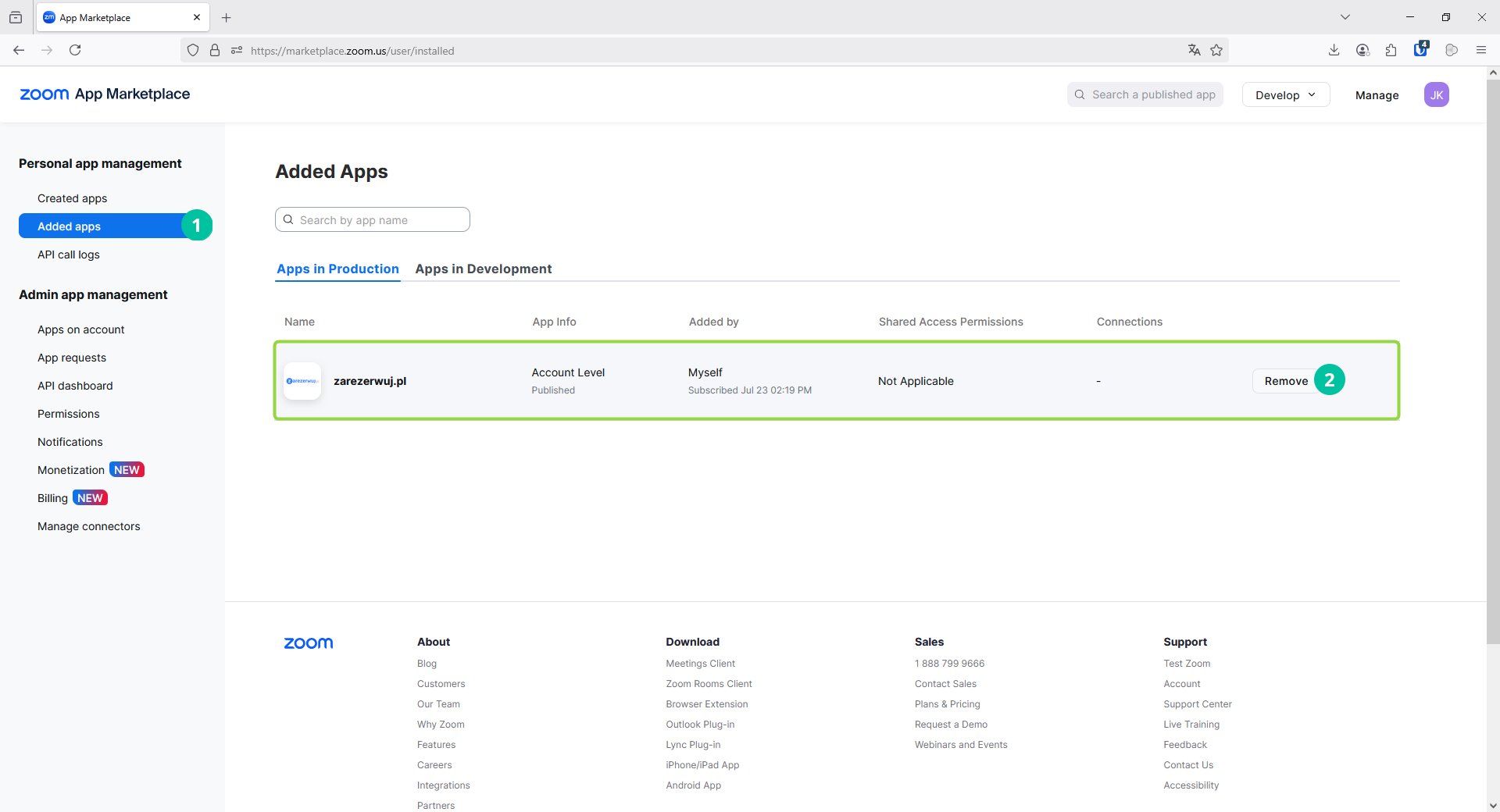1500x812 pixels.
Task: Open the Accessibility footer link
Action: pos(1191,785)
